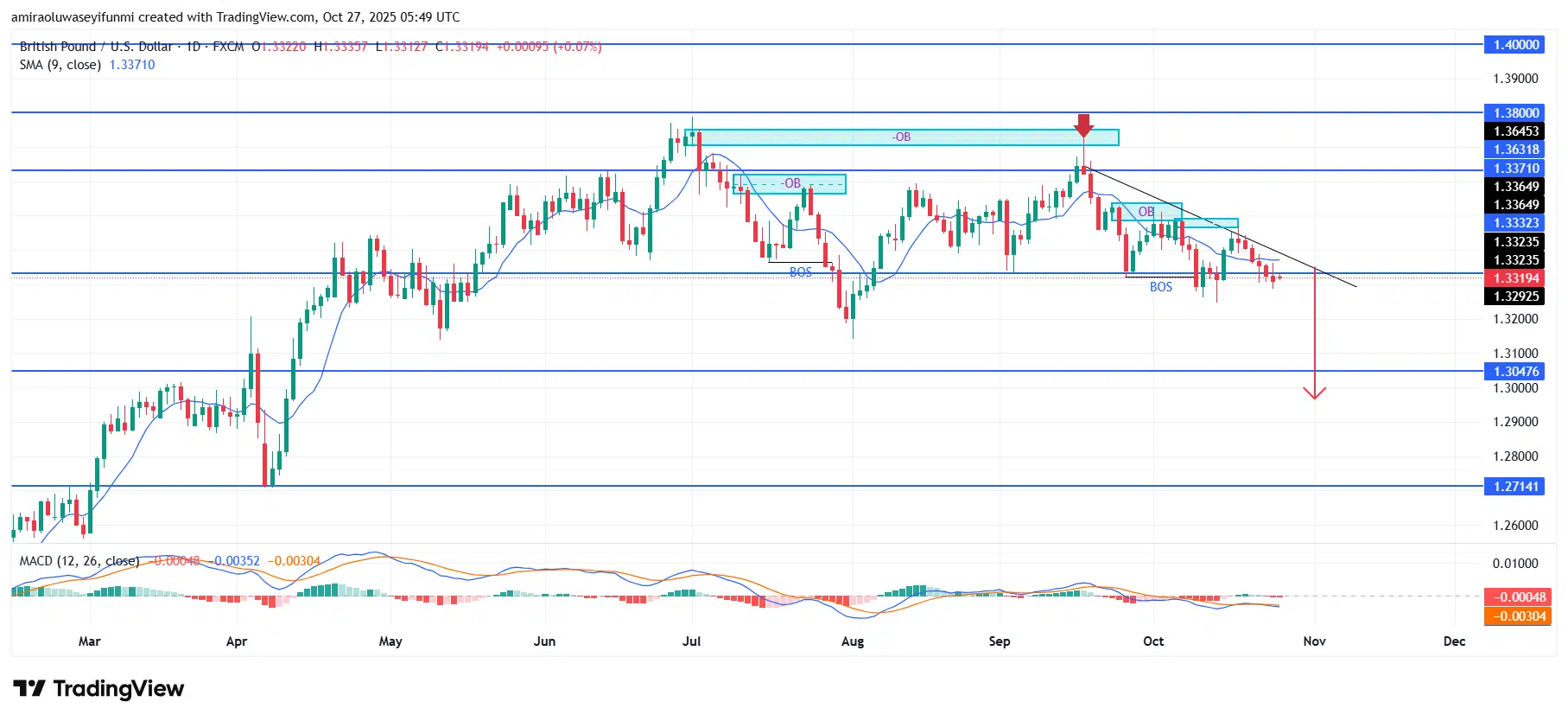Click the OB label in the October order block
This screenshot has width=1568, height=721.
coord(1146,212)
